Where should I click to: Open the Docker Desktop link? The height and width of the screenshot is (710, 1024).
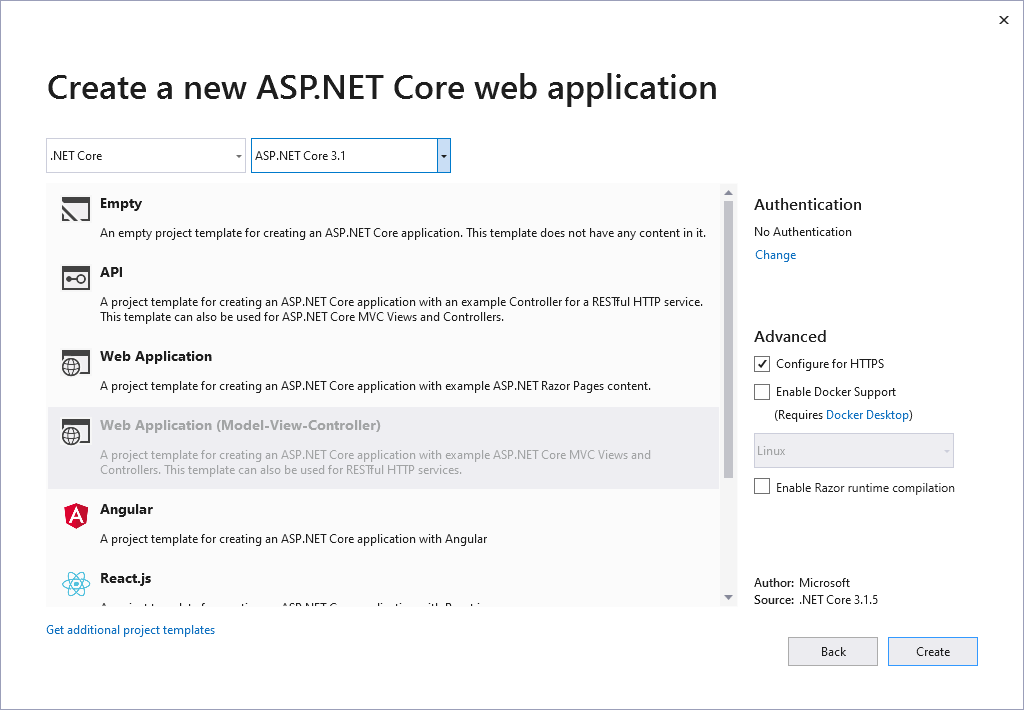pos(868,415)
